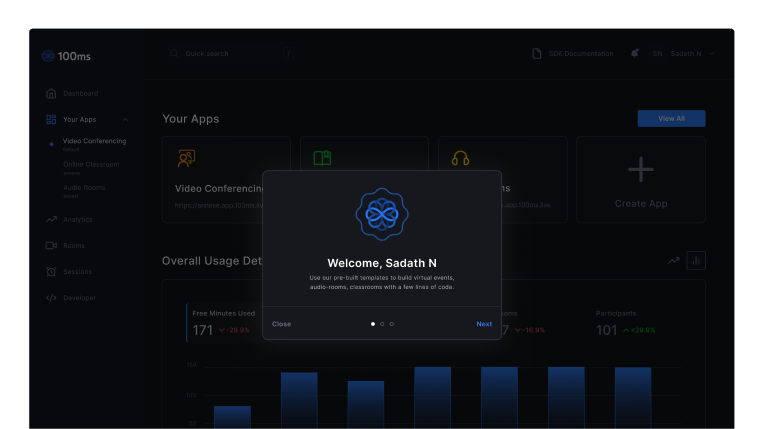This screenshot has height=429, width=764.
Task: Click the green book classroom card icon
Action: click(x=322, y=158)
